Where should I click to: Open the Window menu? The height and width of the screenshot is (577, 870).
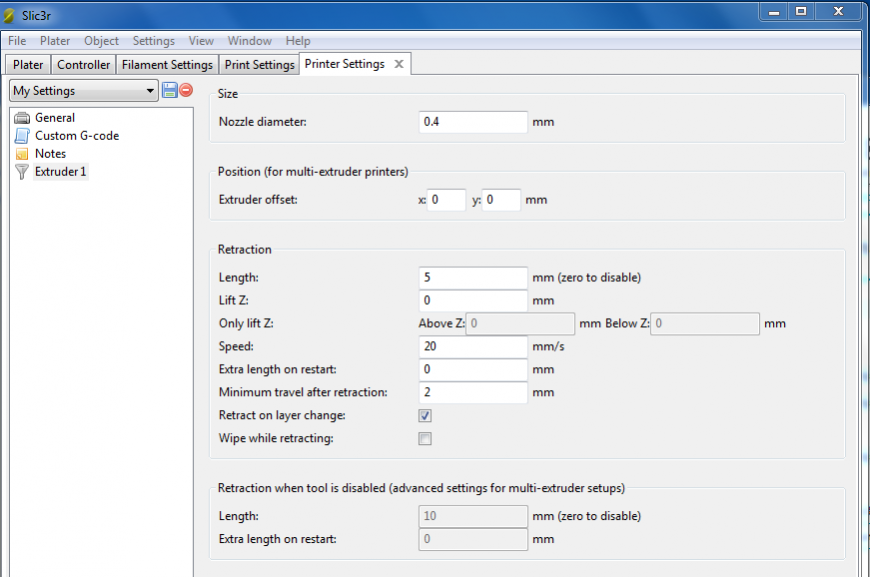pos(250,41)
